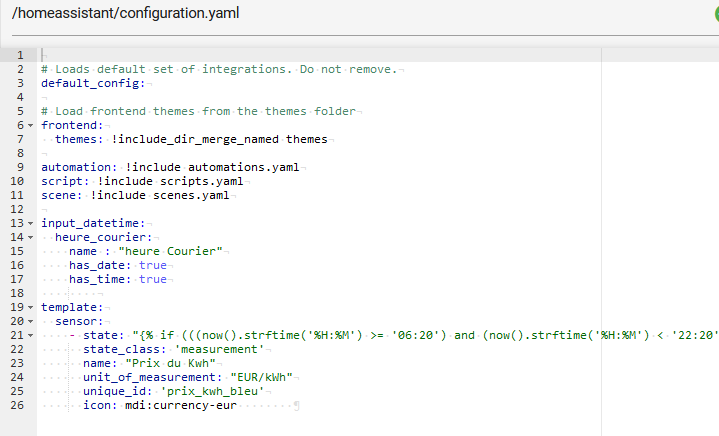The image size is (719, 436).
Task: Fold the heure_courier block
Action: (x=30, y=237)
